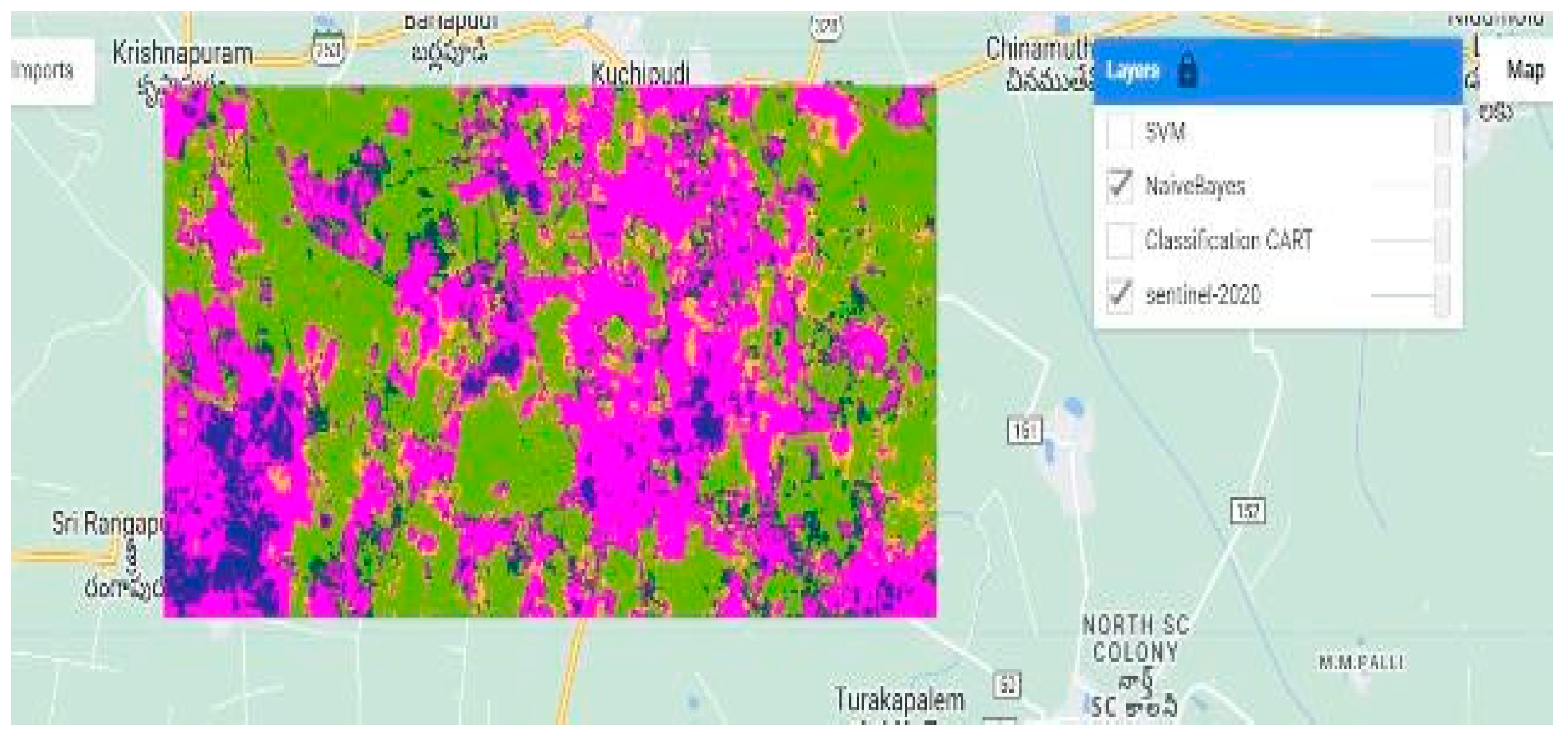Click the North SC Colony label
Viewport: 1568px width, 736px height.
(1135, 639)
